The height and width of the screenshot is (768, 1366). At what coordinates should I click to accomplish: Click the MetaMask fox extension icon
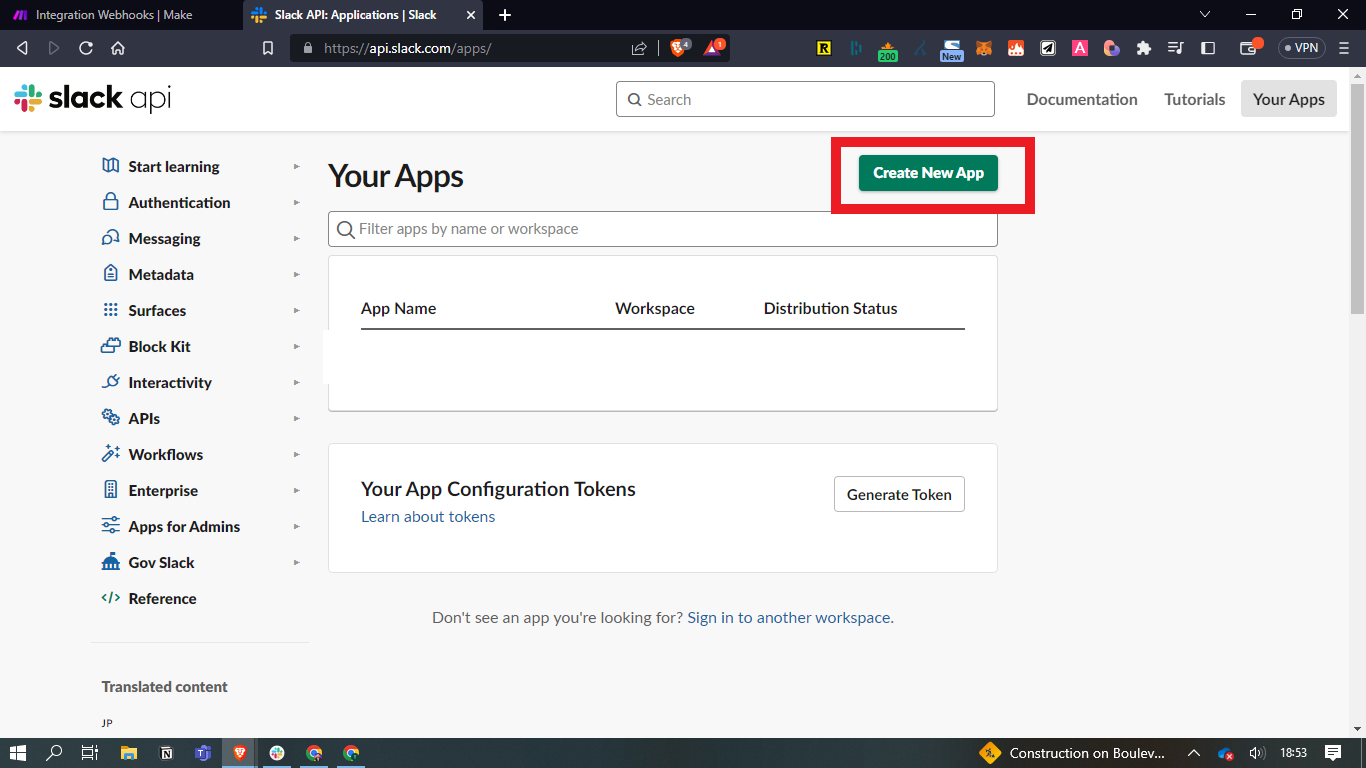pos(984,48)
